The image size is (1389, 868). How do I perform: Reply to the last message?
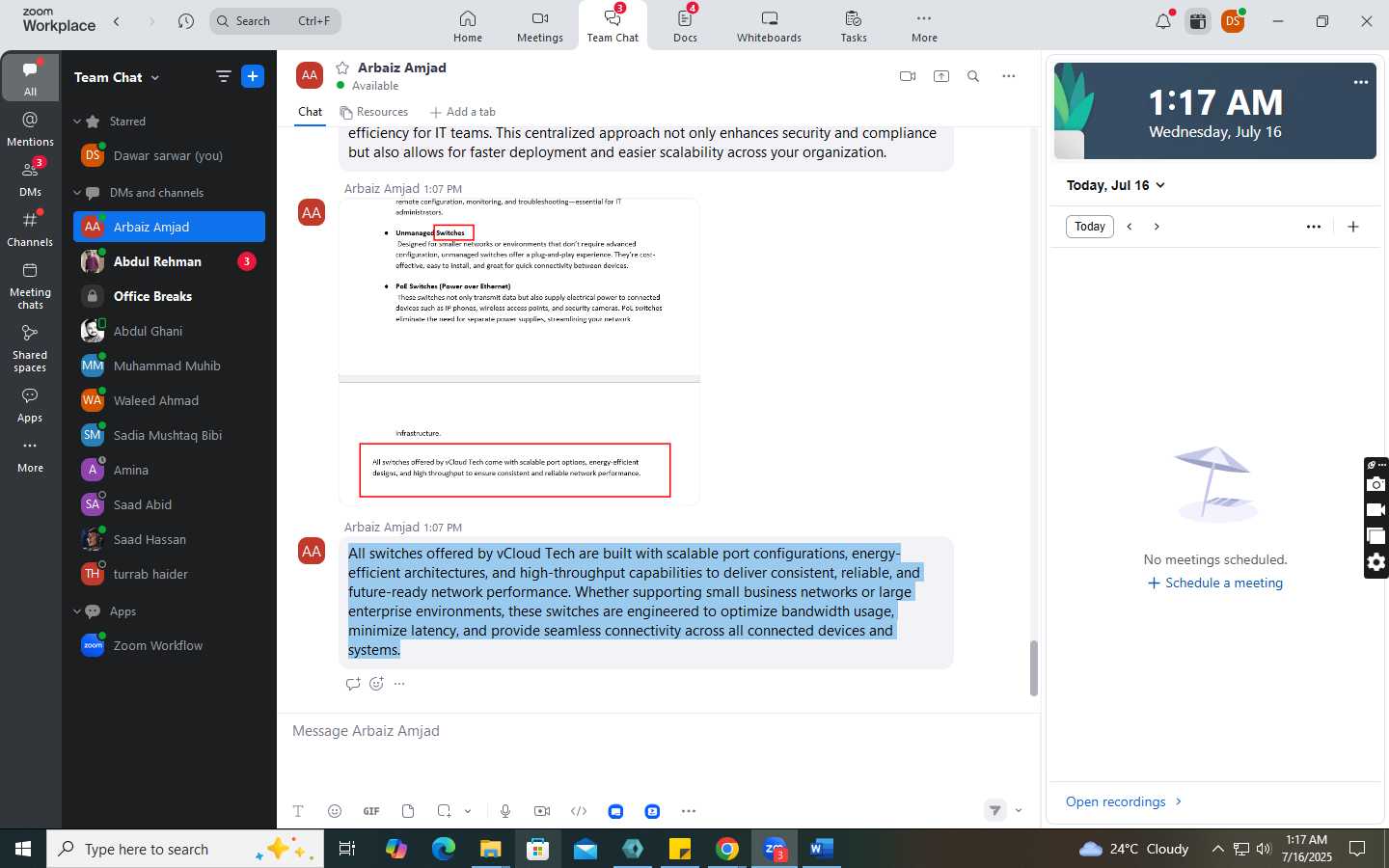tap(353, 684)
